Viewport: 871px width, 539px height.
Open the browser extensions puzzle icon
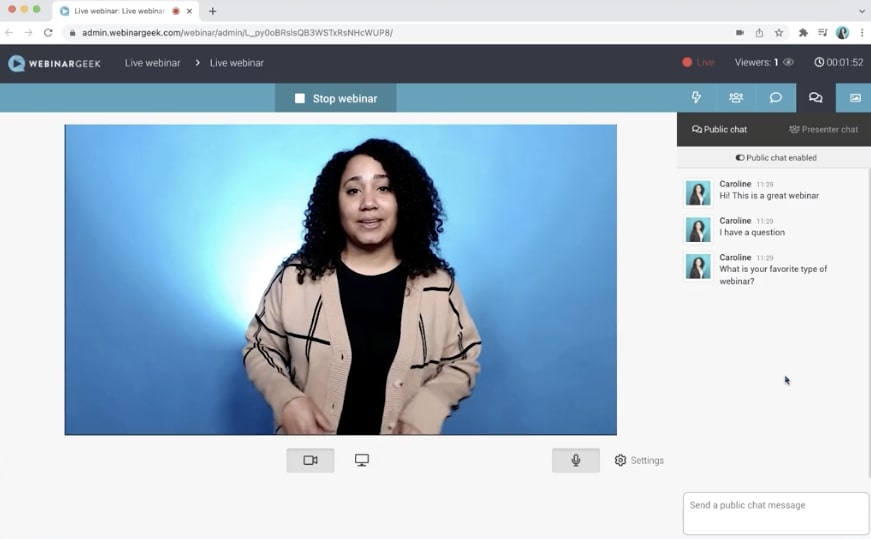pos(802,32)
